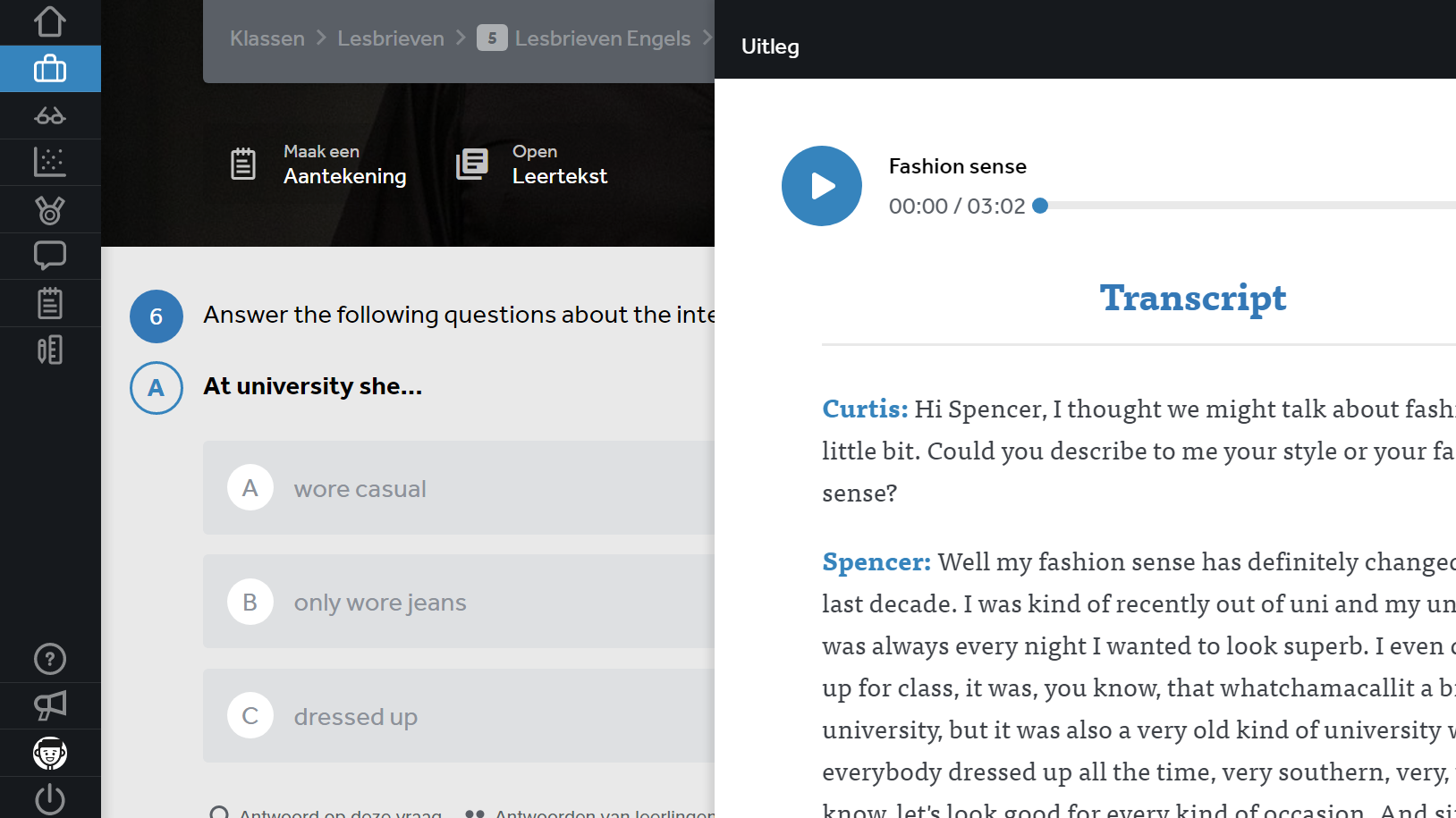Select answer A wore casual
The image size is (1456, 818).
(x=459, y=488)
